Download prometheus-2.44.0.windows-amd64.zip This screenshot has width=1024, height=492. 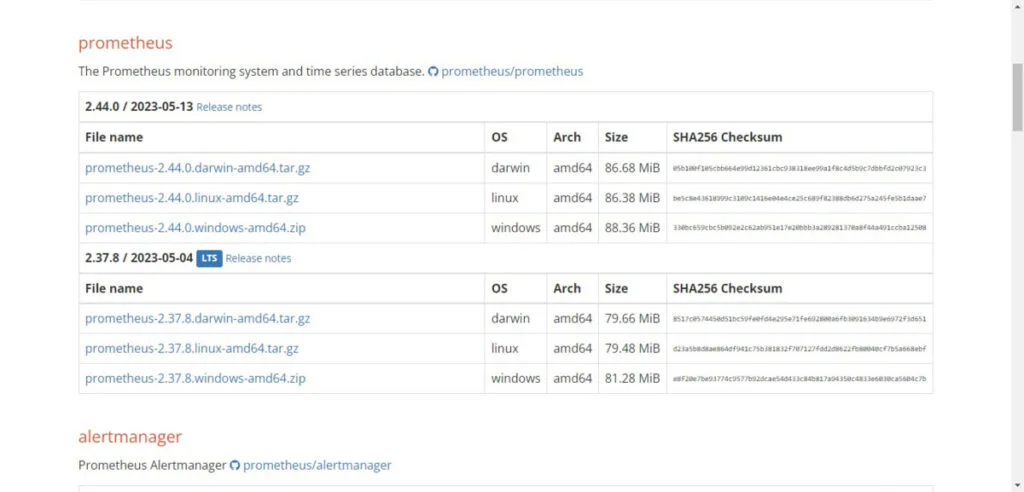coord(195,228)
